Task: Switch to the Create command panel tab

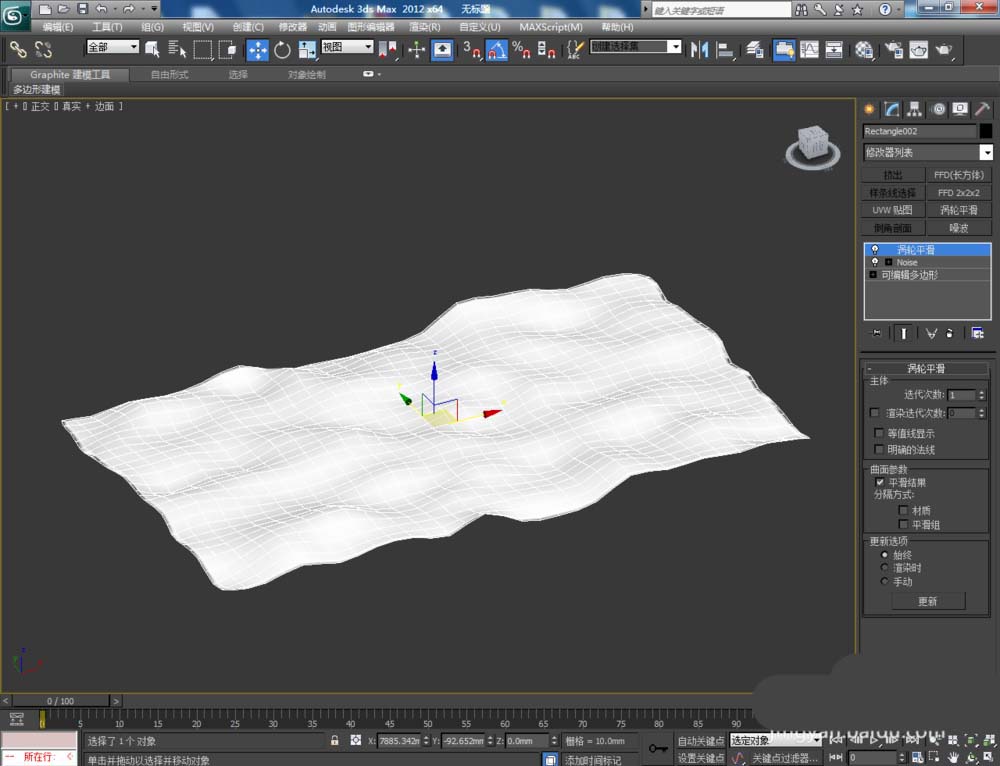Action: (869, 109)
